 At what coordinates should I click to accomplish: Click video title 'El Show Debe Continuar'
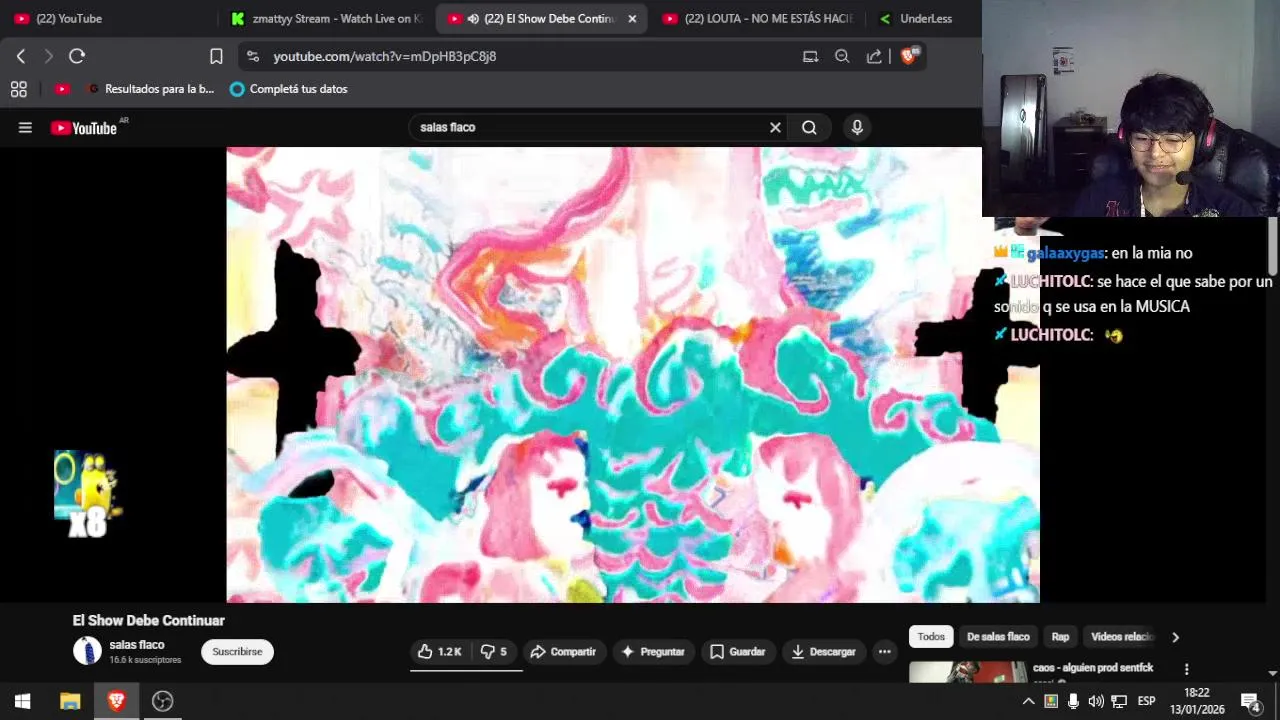(x=149, y=621)
